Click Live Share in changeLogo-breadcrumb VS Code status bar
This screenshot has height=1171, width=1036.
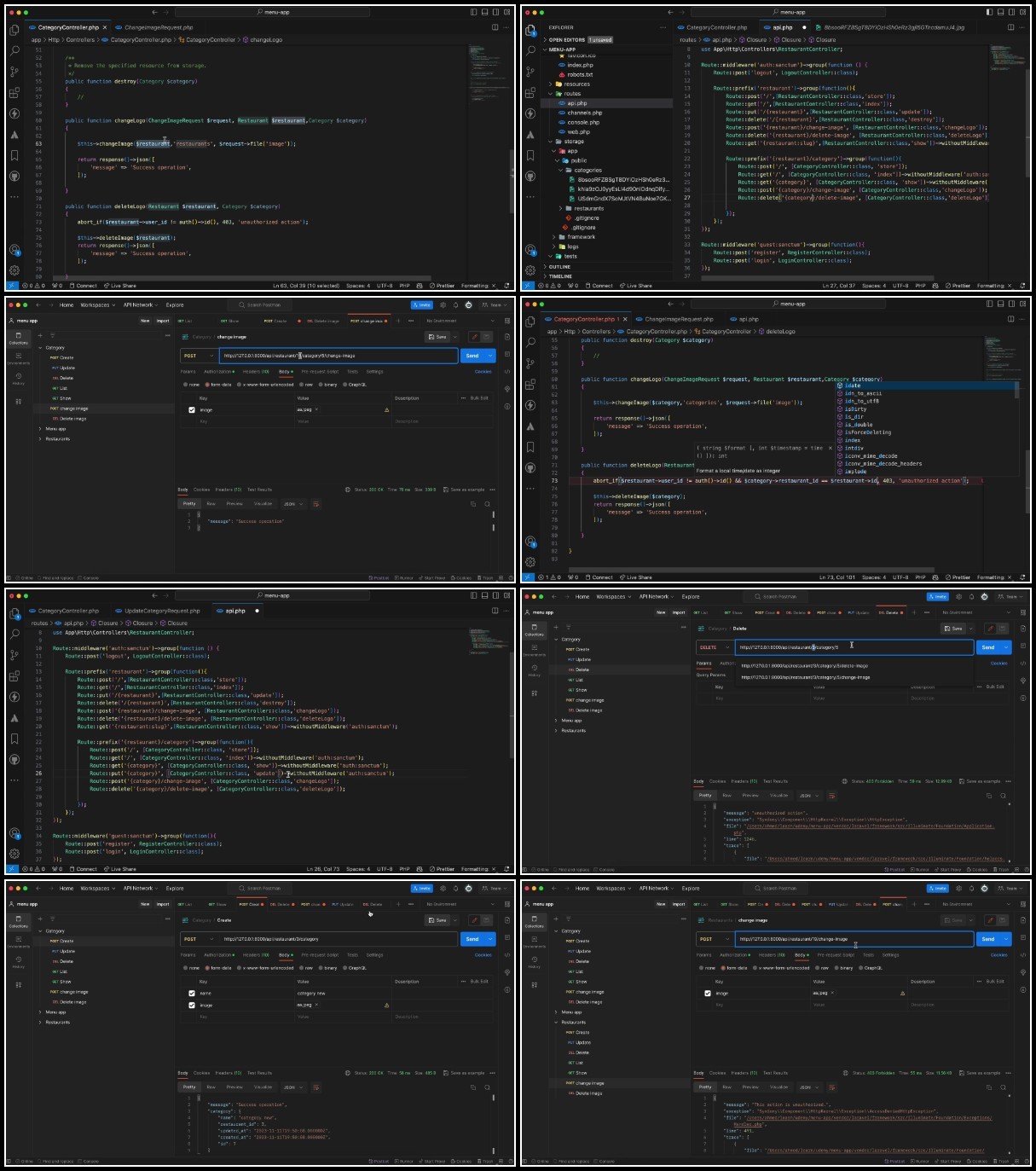pyautogui.click(x=119, y=286)
